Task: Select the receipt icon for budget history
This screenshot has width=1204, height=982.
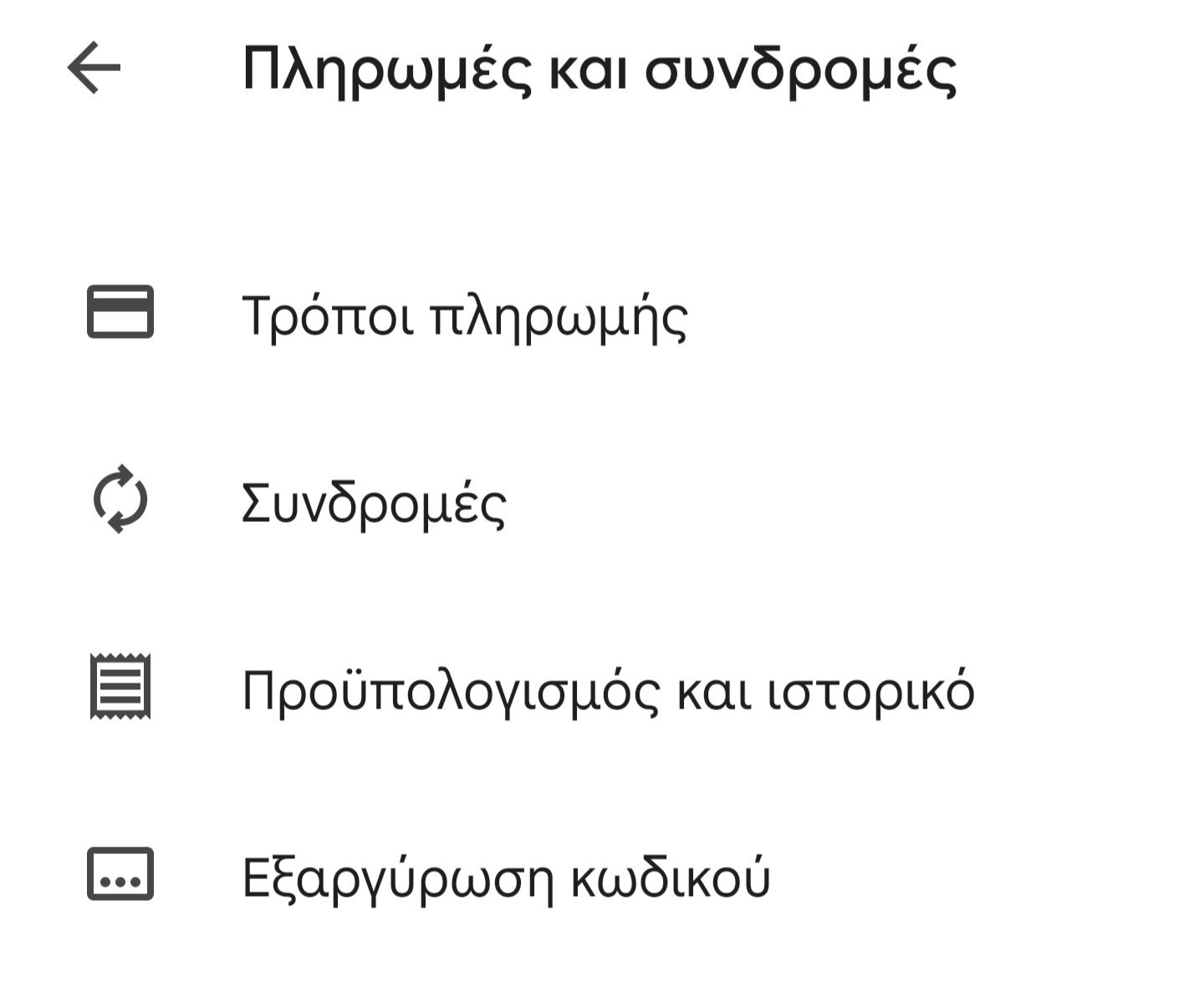Action: click(x=120, y=686)
